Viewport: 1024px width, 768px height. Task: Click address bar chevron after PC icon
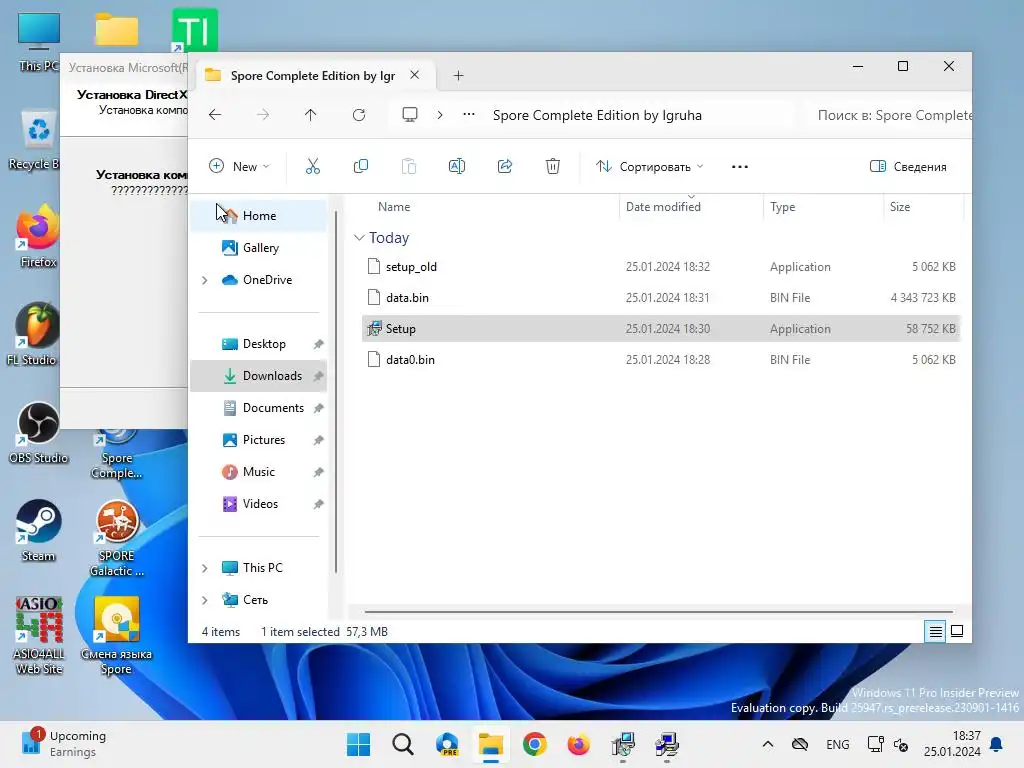[x=440, y=115]
